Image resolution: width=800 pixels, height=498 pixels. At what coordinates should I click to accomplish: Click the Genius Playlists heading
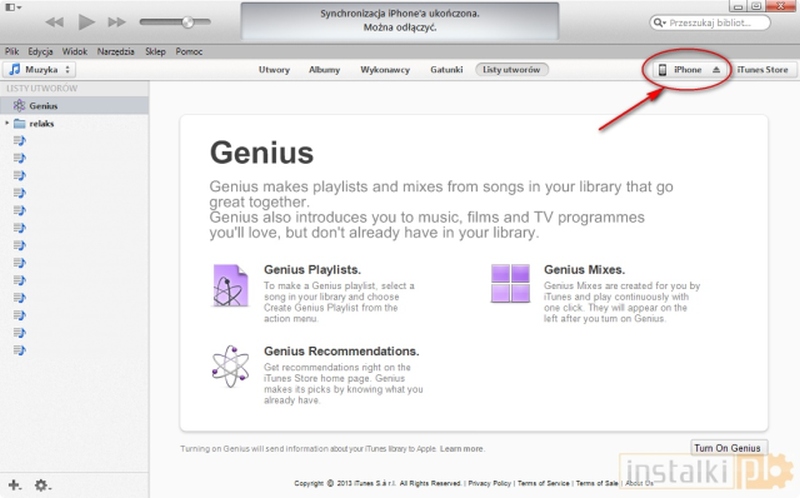point(312,269)
